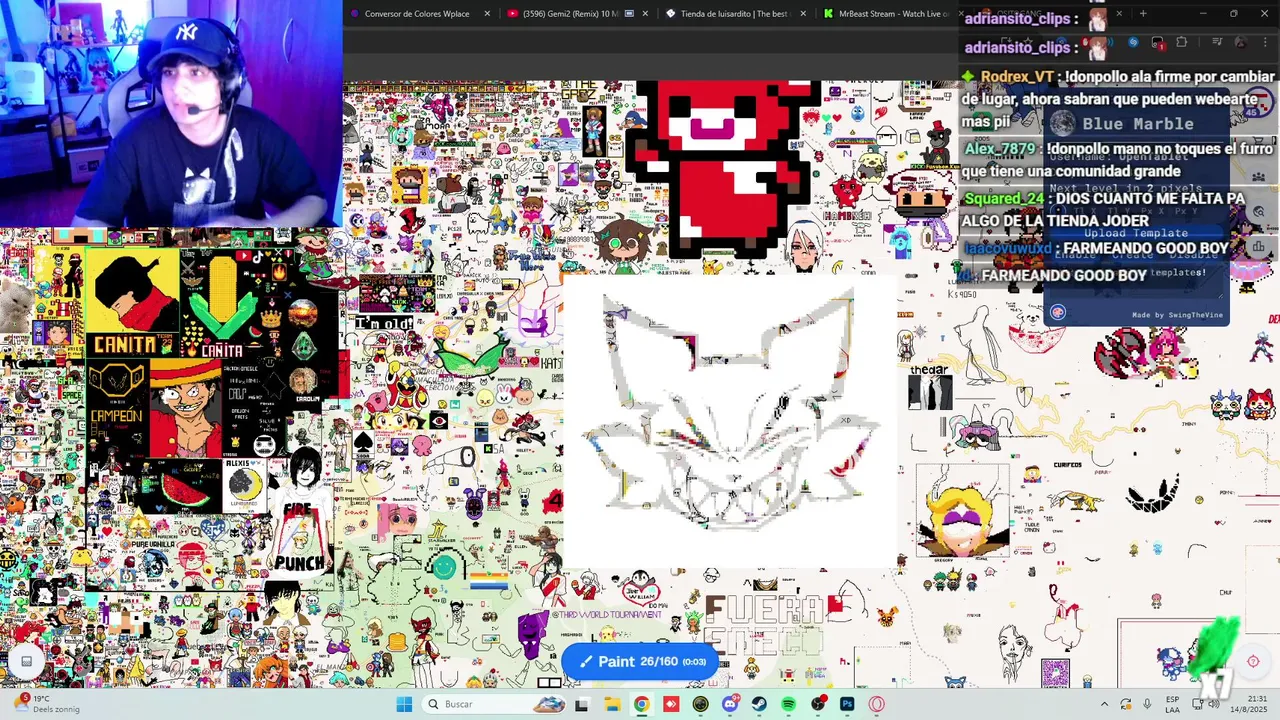1280x720 pixels.
Task: Click the taskbar Buscar search box
Action: [494, 704]
